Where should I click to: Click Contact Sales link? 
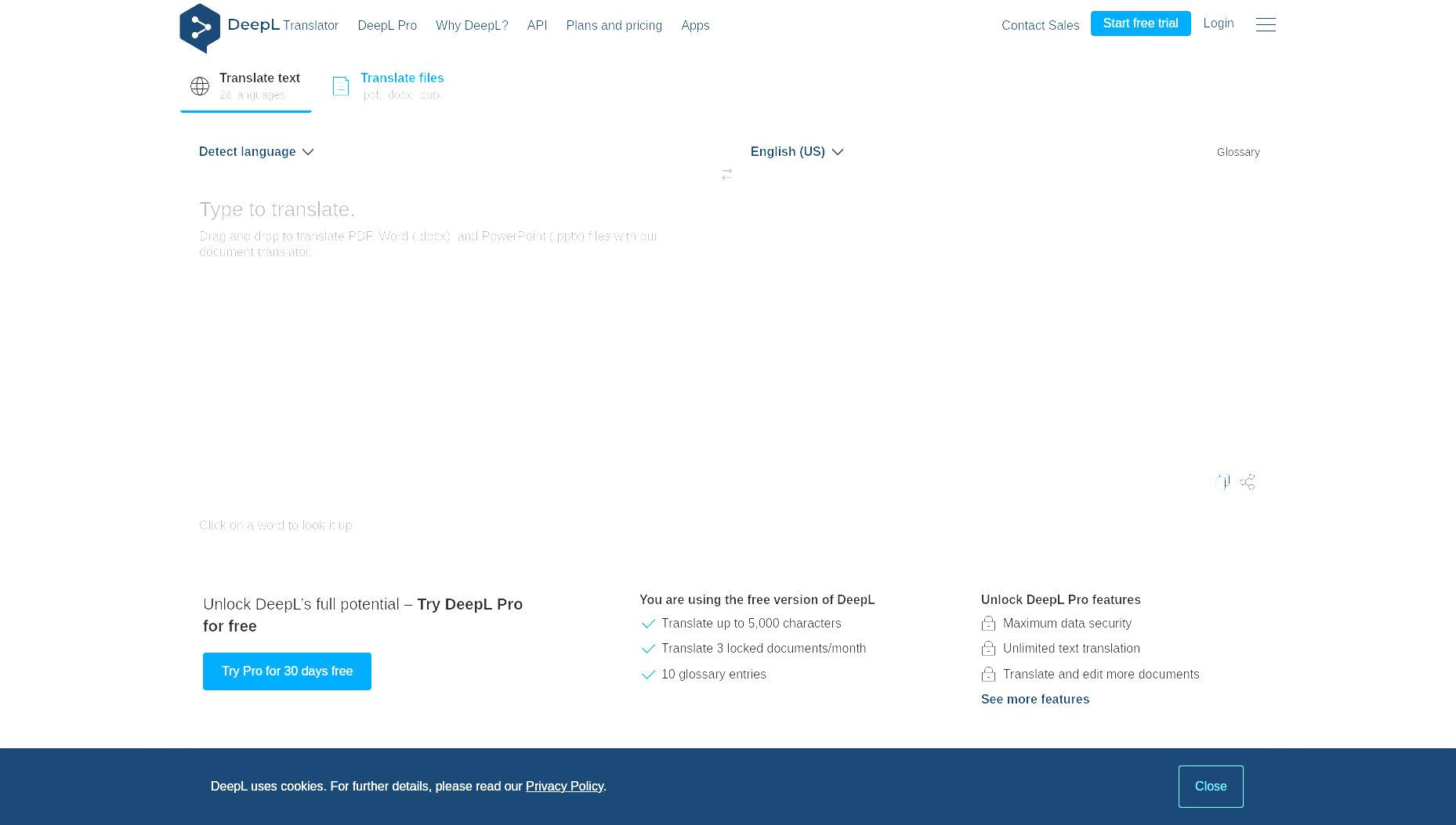[x=1040, y=26]
